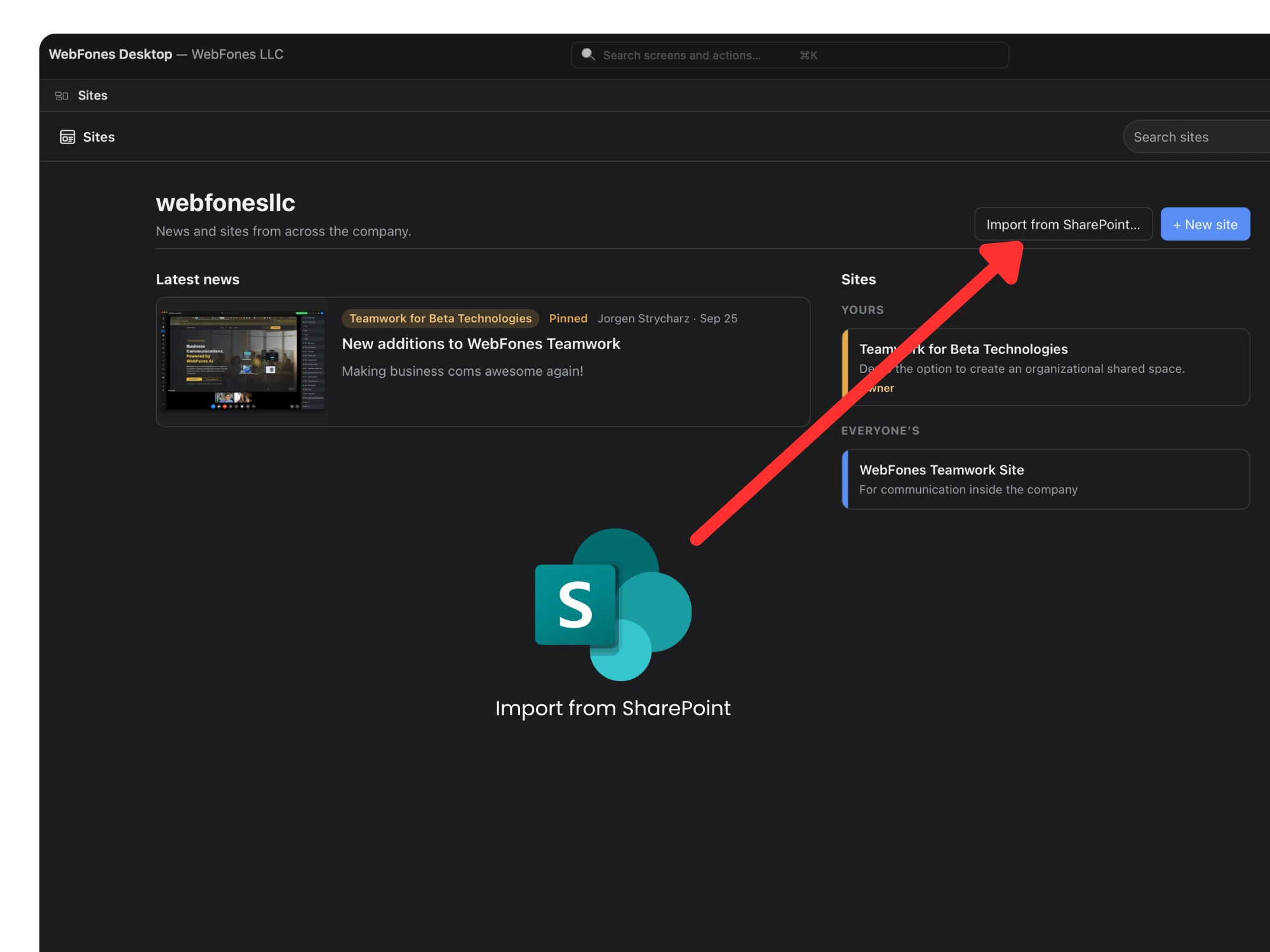Open Sites tab in top bar
The image size is (1270, 952).
coord(93,95)
